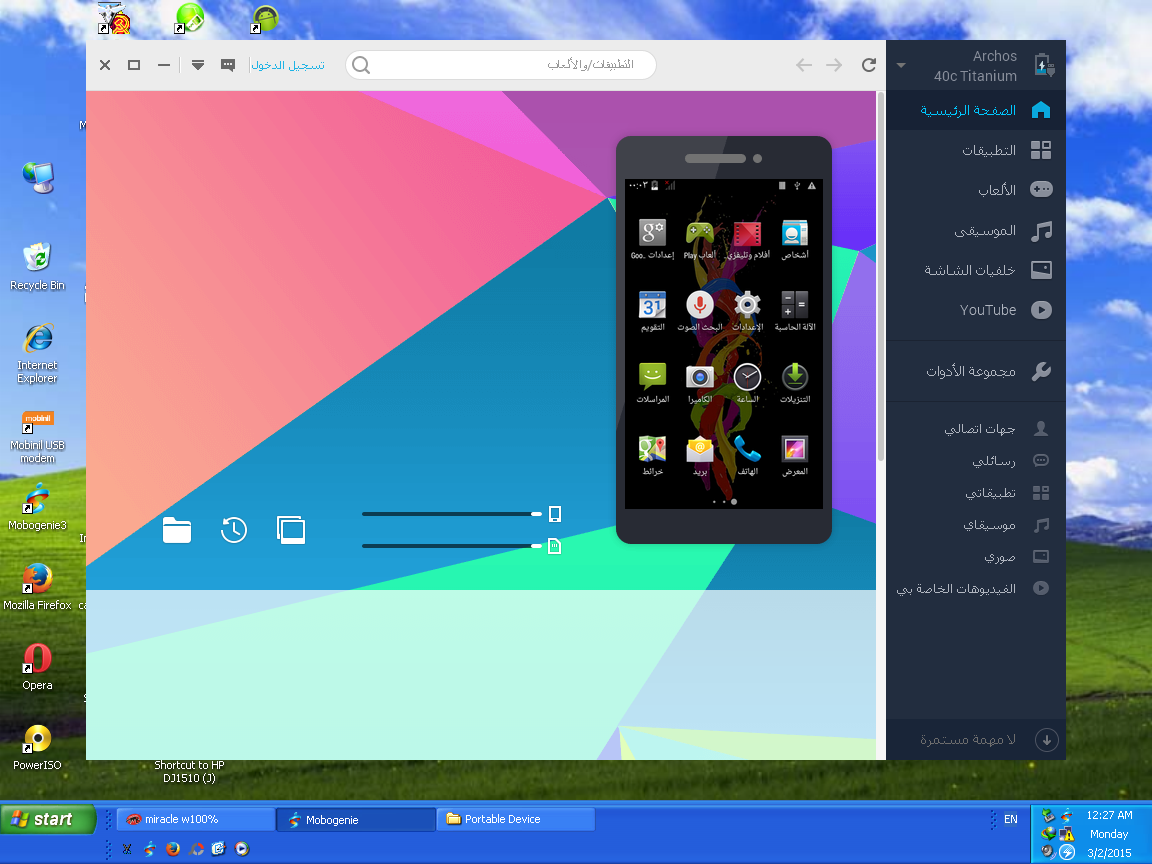Open the file manager folder icon

(176, 530)
